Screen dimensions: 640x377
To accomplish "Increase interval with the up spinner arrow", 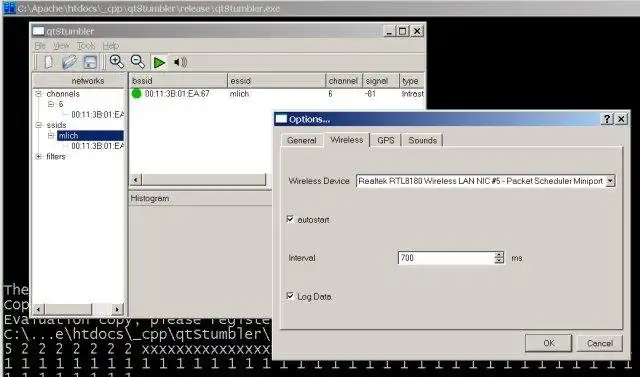I will pyautogui.click(x=499, y=255).
